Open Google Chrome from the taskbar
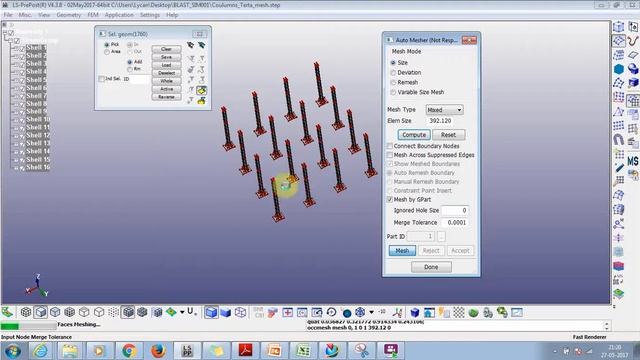This screenshot has height=360, width=640. 129,350
